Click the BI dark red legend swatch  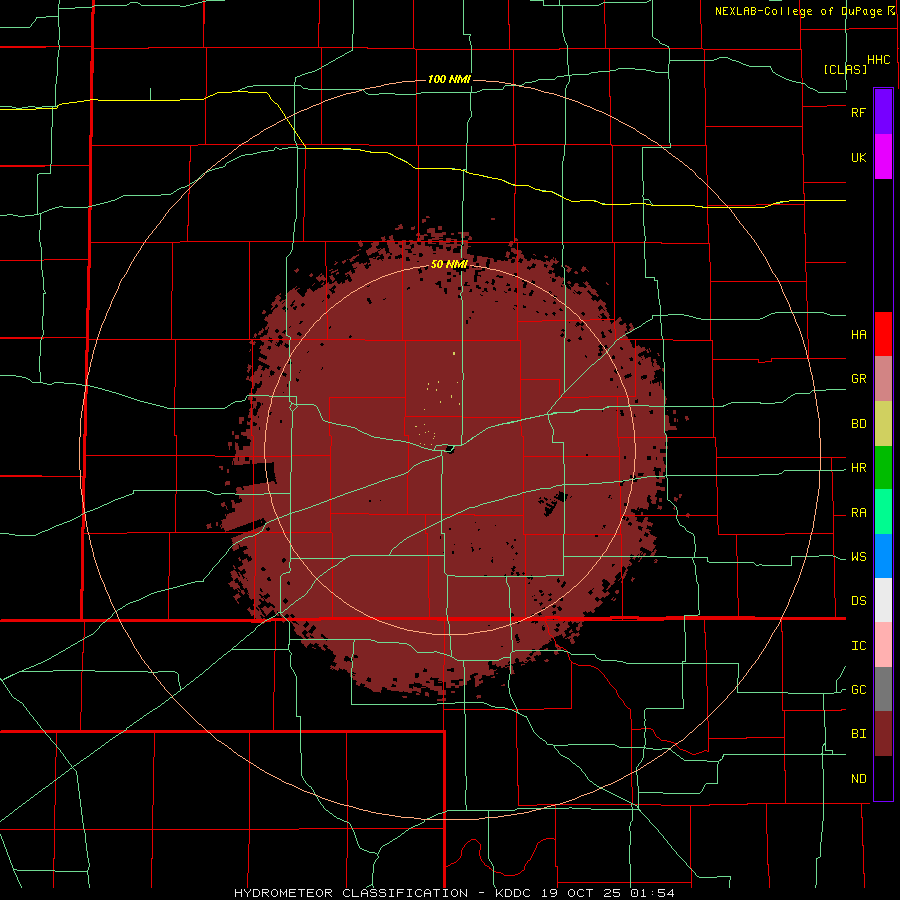[883, 734]
